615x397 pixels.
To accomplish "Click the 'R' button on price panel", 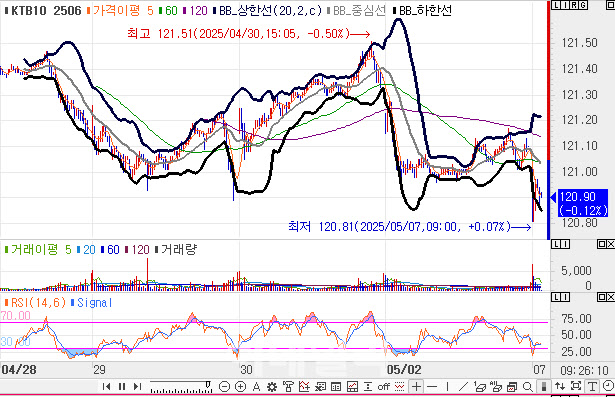I will coord(574,5).
